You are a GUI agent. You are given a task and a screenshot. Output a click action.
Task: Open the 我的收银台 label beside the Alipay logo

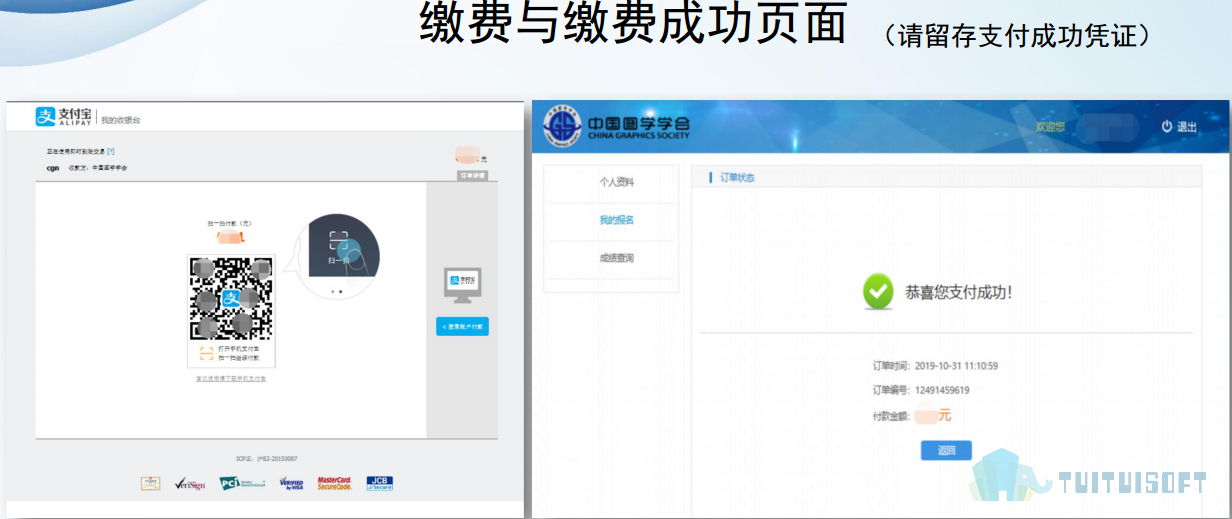click(x=121, y=120)
